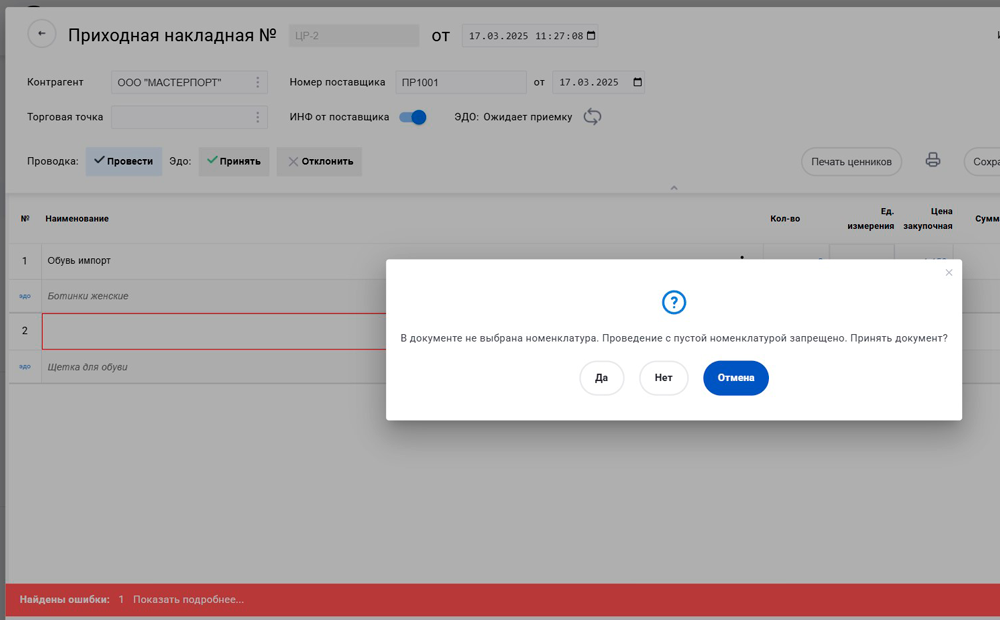
Task: Open Показать подробнее error details
Action: point(188,599)
